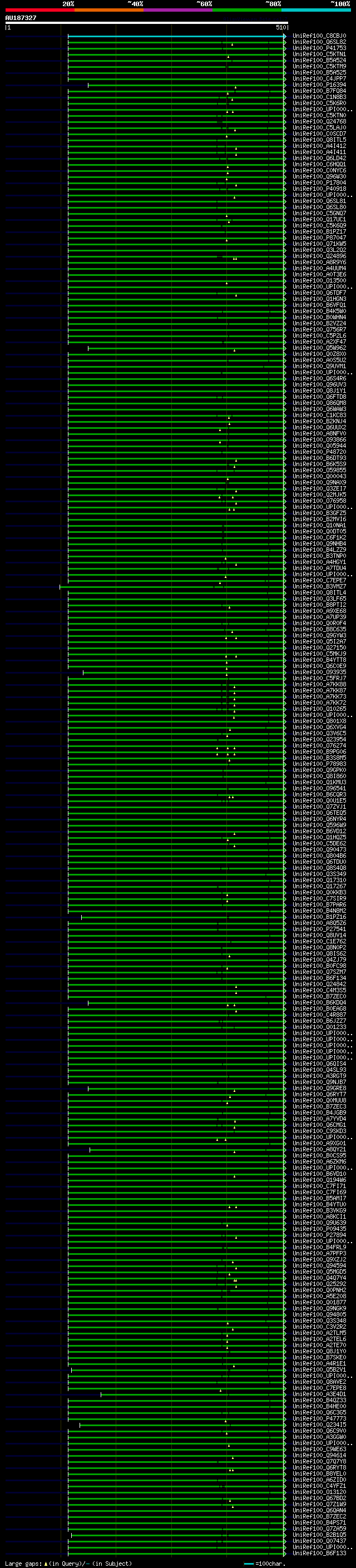Select hit label UniRef100_A4I412
The width and height of the screenshot is (356, 1568).
tap(319, 146)
